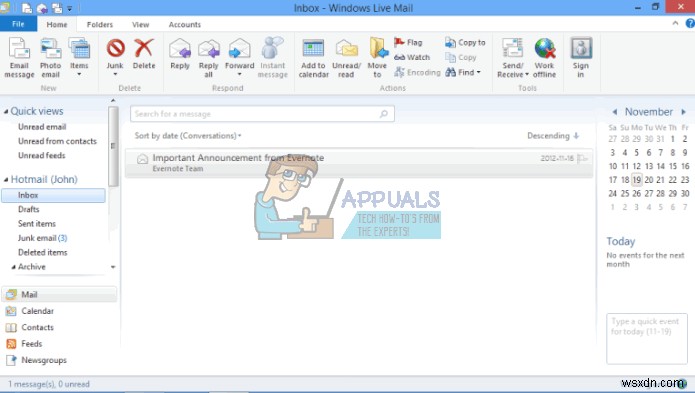
Task: Toggle Unread/read status
Action: click(x=346, y=58)
